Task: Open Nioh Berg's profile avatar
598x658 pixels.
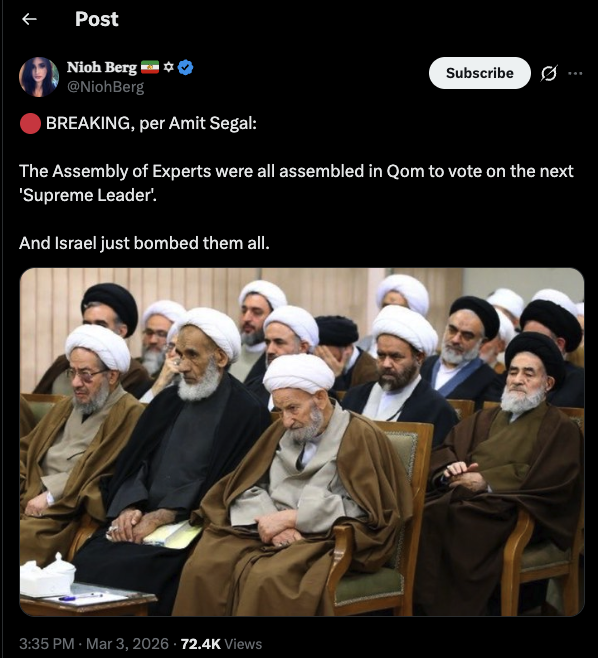Action: (x=39, y=77)
